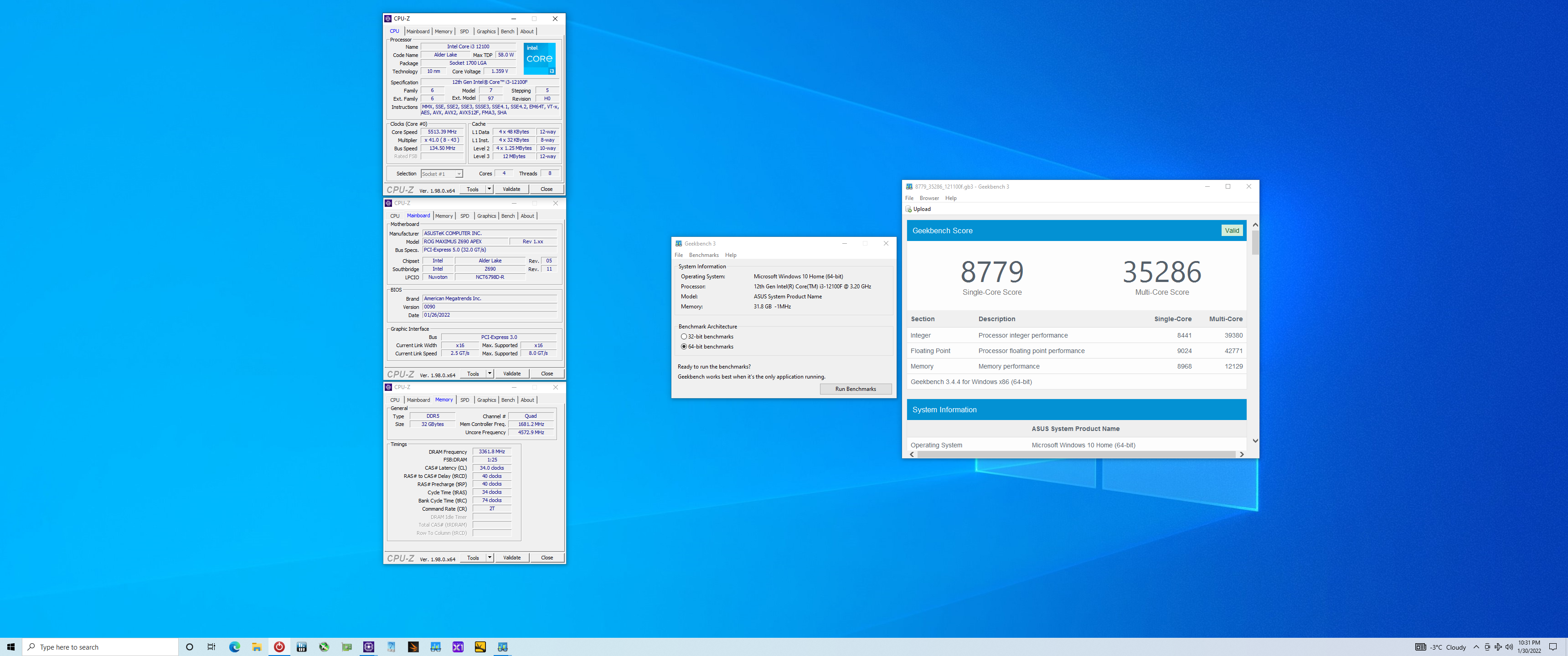1568x656 pixels.
Task: Select the 32-bit benchmarks radio button
Action: click(x=684, y=337)
